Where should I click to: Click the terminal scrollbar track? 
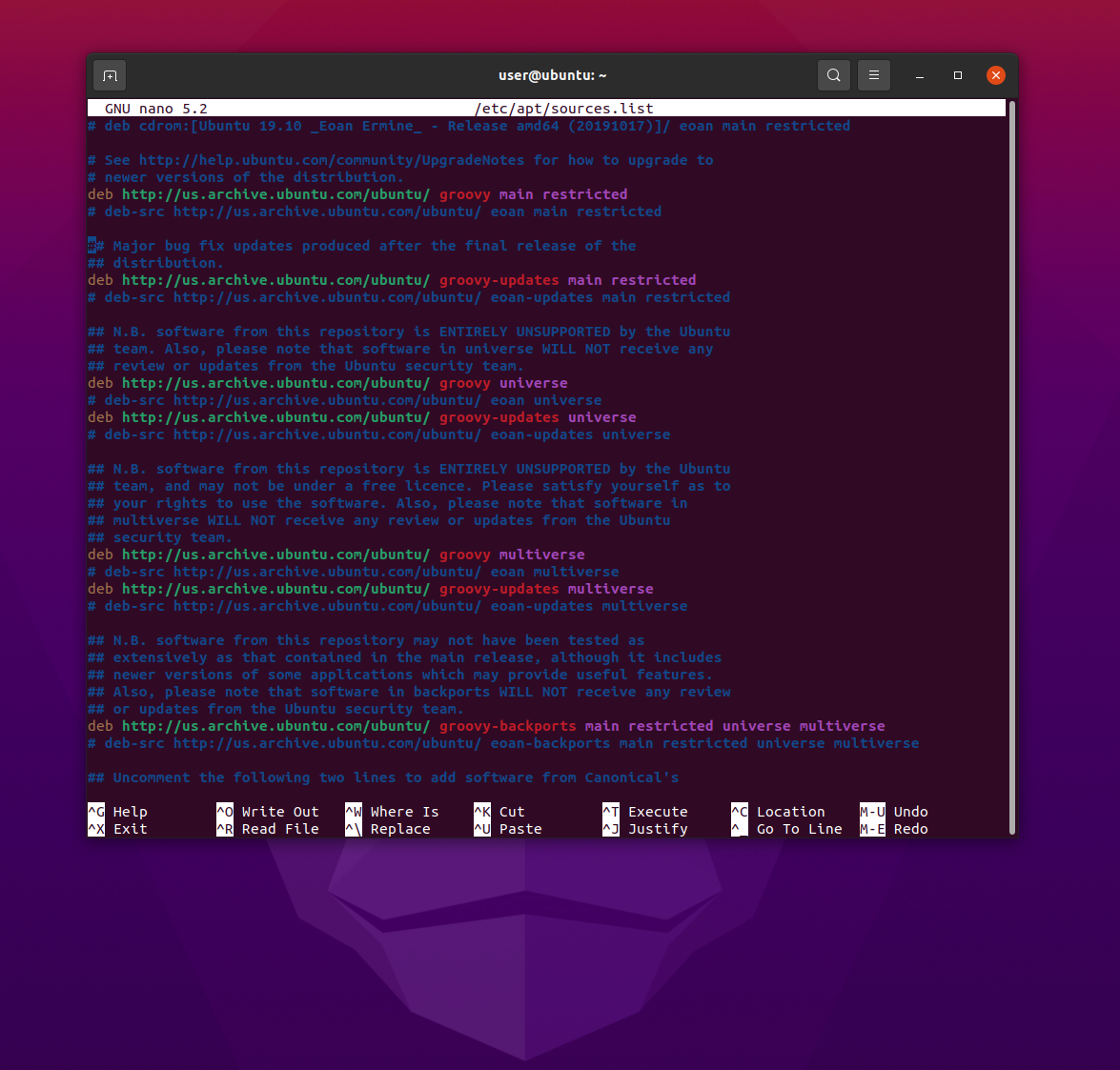(x=1011, y=476)
